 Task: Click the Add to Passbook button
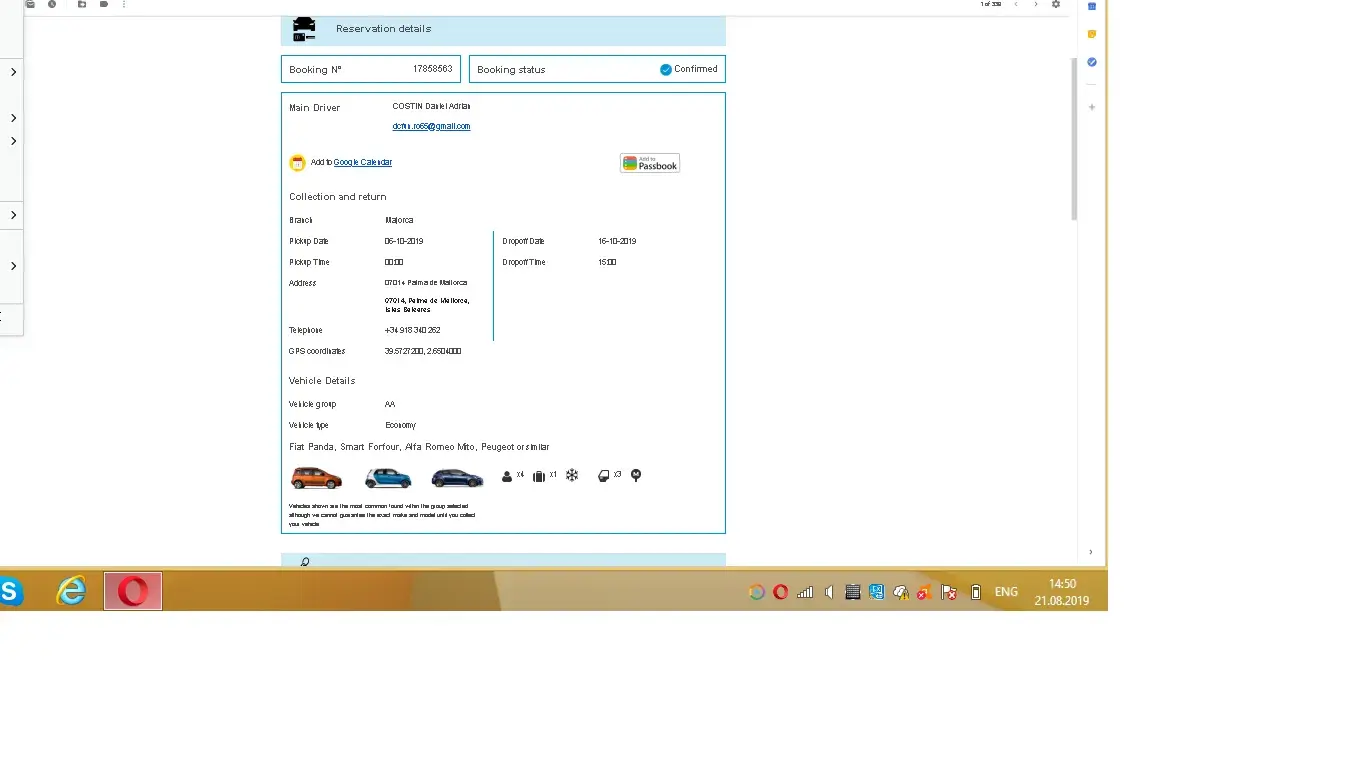click(x=650, y=163)
